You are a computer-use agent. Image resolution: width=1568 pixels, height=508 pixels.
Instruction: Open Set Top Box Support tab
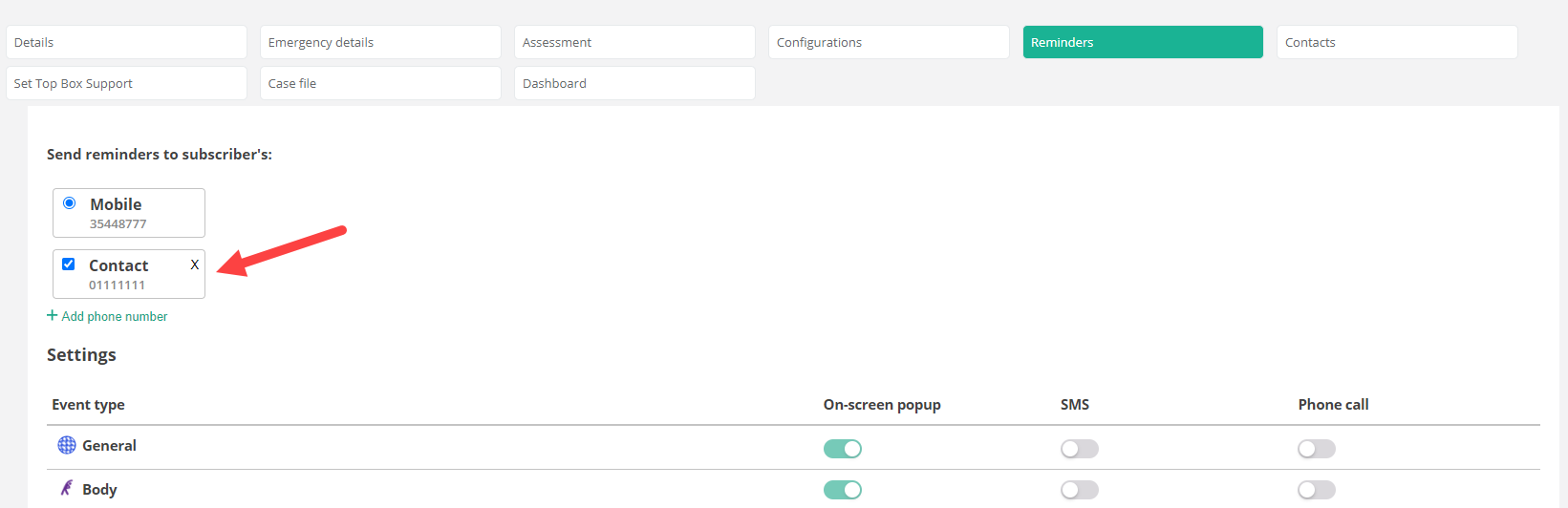tap(126, 83)
